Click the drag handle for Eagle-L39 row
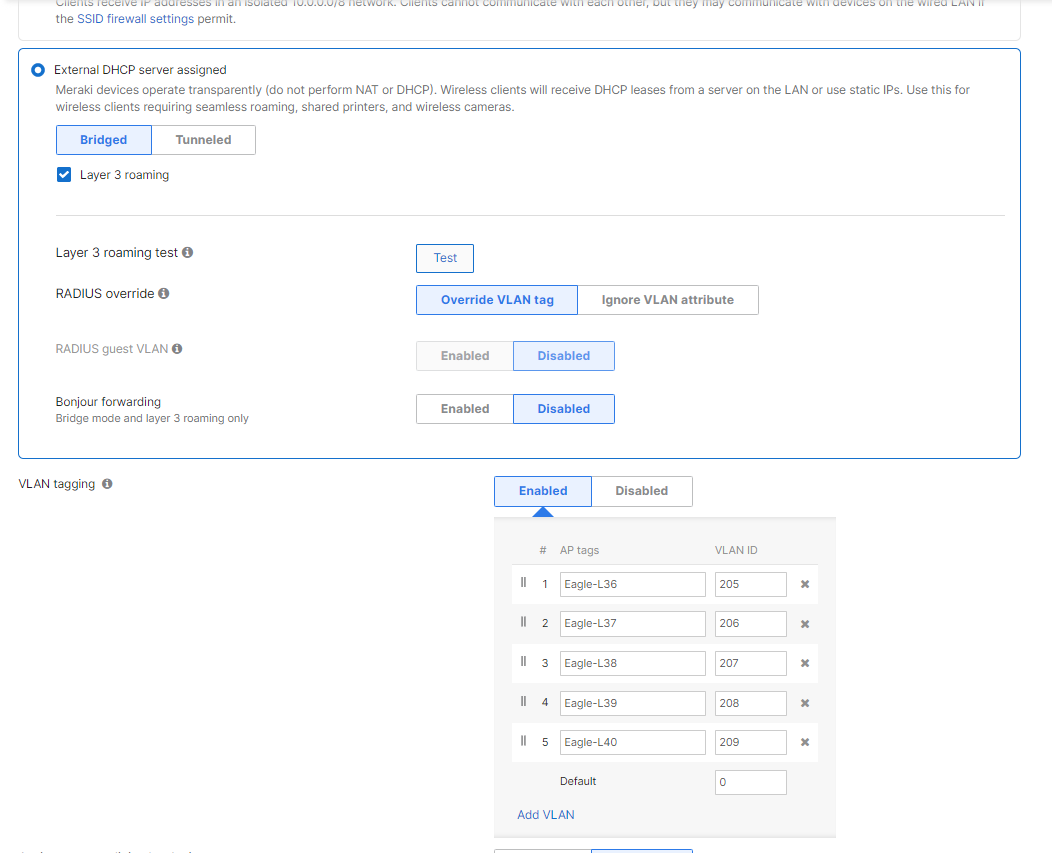This screenshot has width=1052, height=853. [523, 701]
